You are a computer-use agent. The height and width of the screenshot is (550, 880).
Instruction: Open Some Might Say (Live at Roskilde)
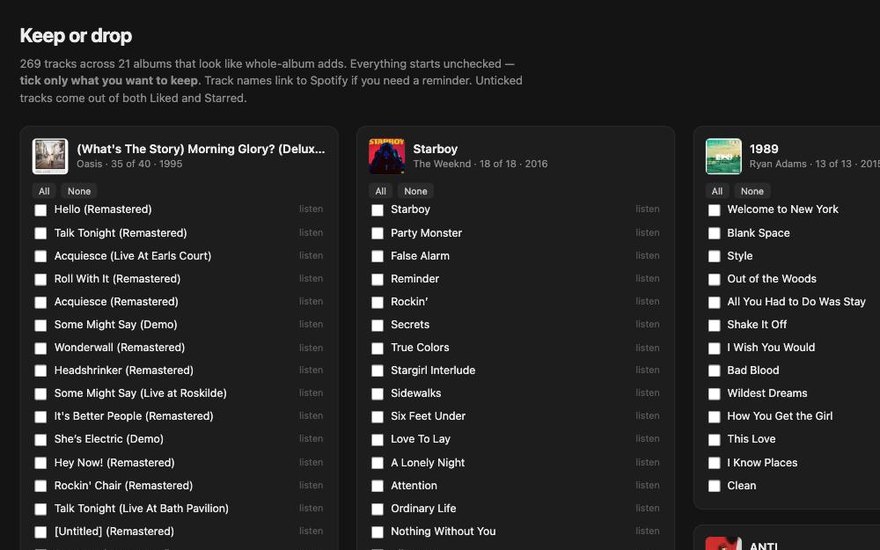(140, 393)
